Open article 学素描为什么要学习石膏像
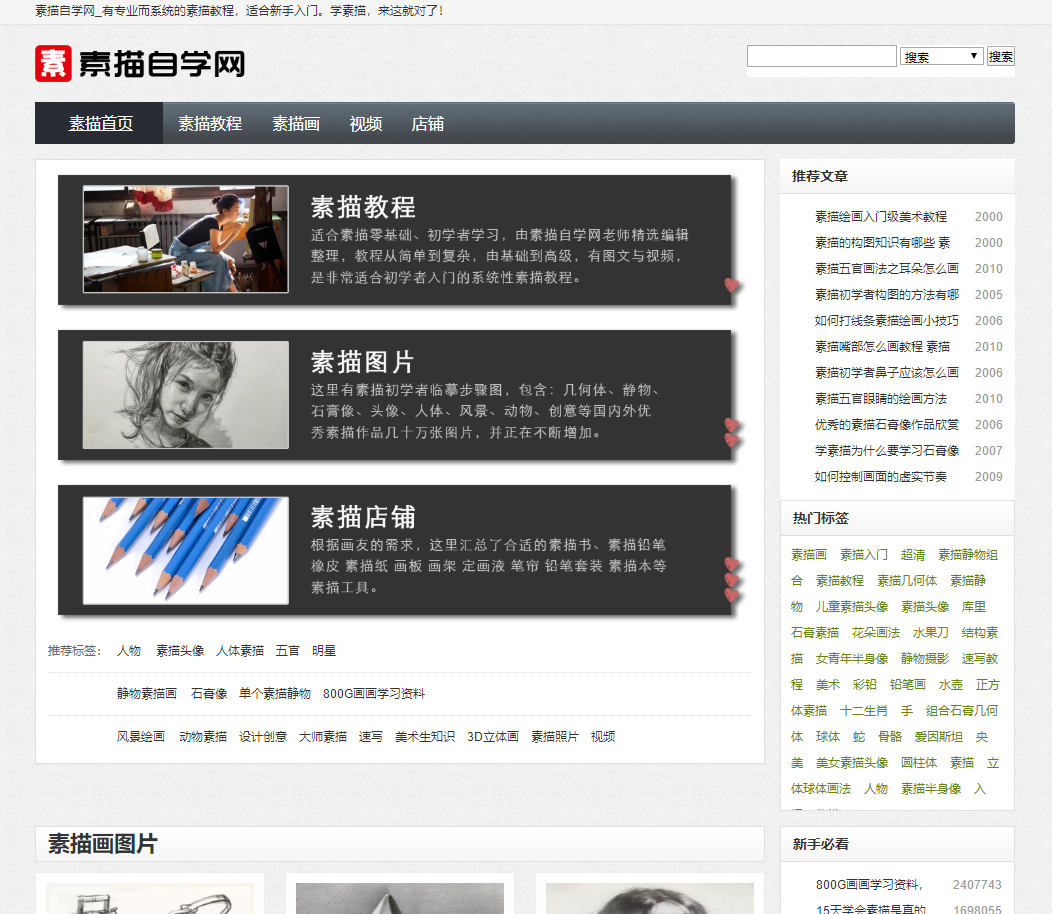 [x=887, y=450]
